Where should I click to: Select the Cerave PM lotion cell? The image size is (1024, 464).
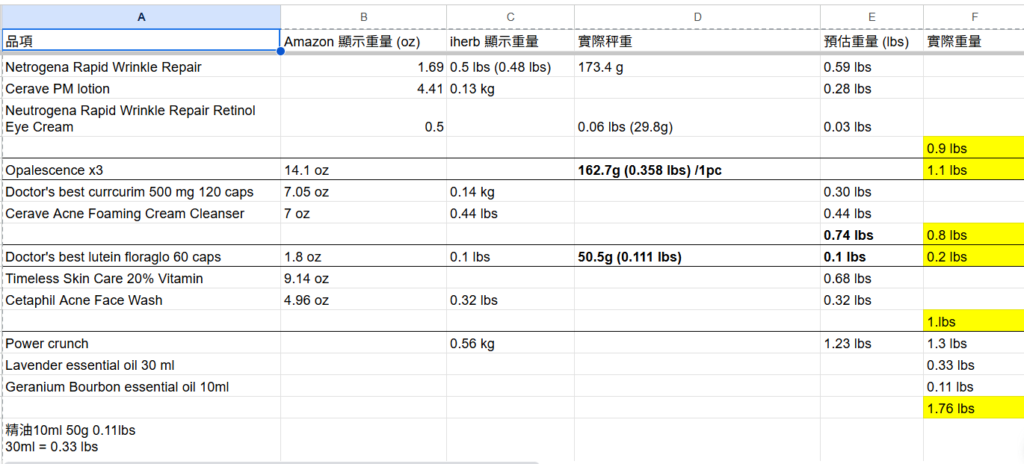[x=140, y=89]
